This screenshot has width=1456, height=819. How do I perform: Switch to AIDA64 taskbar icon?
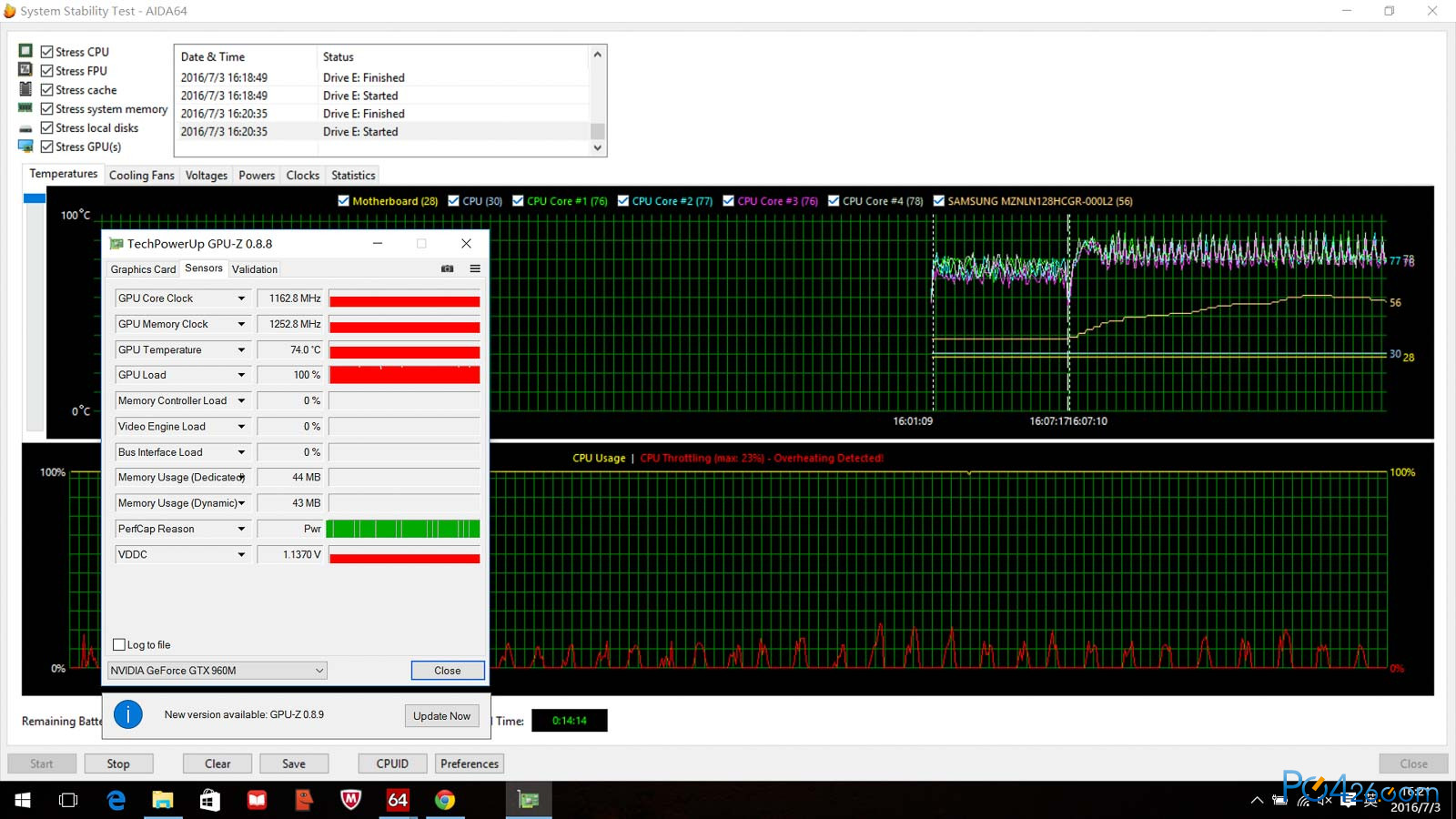[x=398, y=800]
